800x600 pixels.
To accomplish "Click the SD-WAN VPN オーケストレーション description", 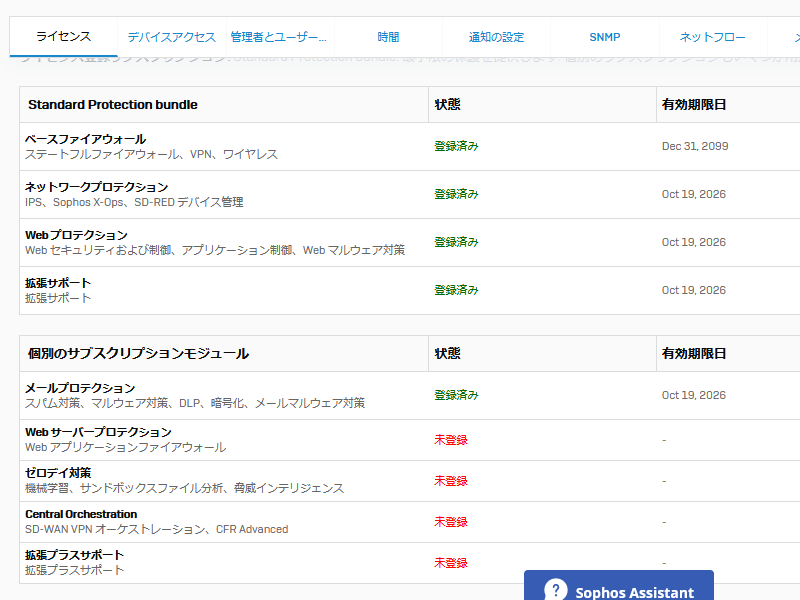I will tap(157, 530).
